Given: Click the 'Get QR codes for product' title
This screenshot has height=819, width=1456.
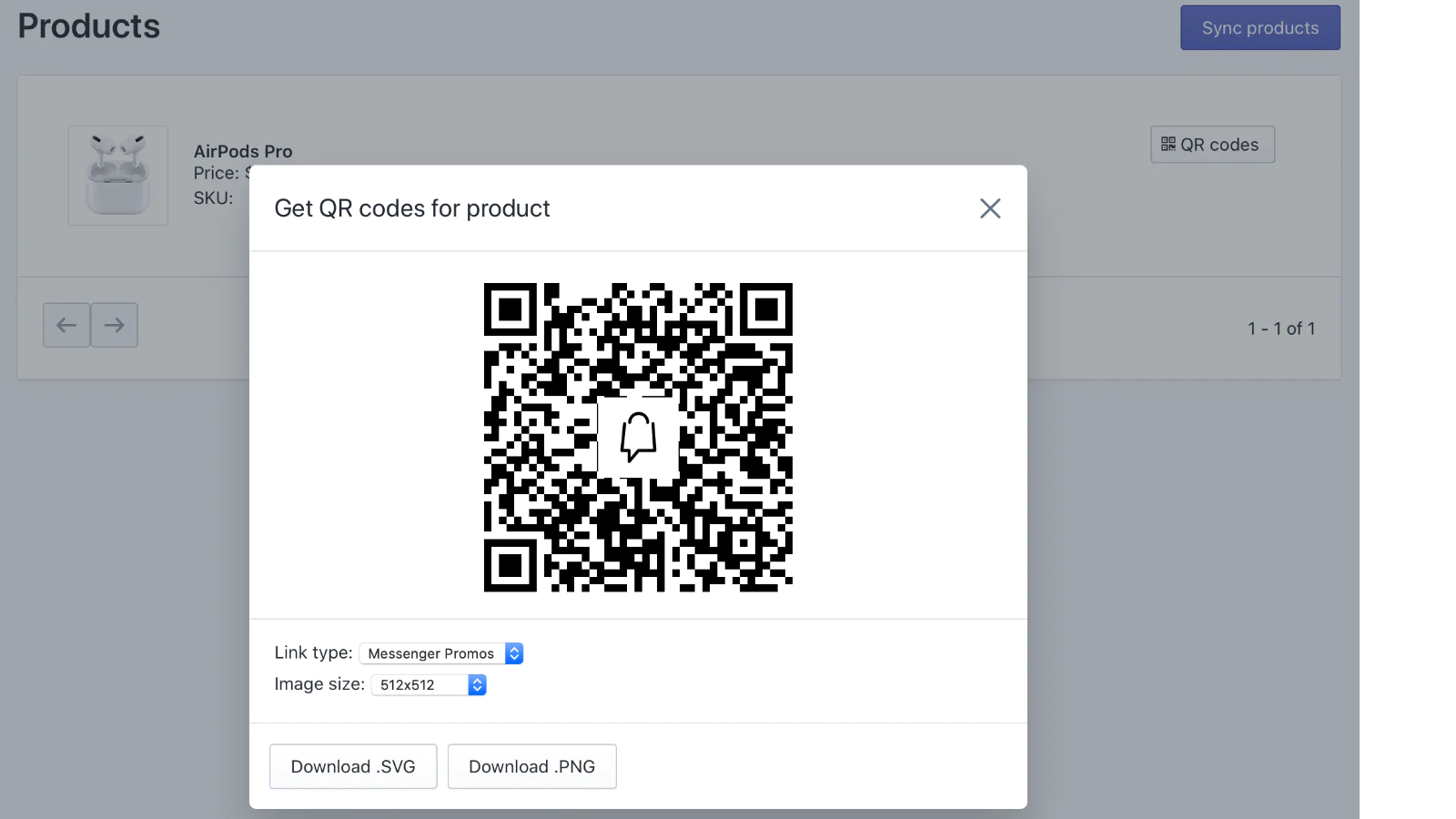Looking at the screenshot, I should click(x=412, y=208).
